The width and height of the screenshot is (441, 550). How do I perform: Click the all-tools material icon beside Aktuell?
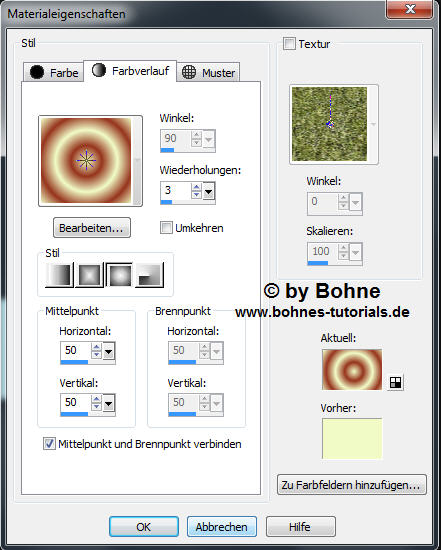[396, 383]
